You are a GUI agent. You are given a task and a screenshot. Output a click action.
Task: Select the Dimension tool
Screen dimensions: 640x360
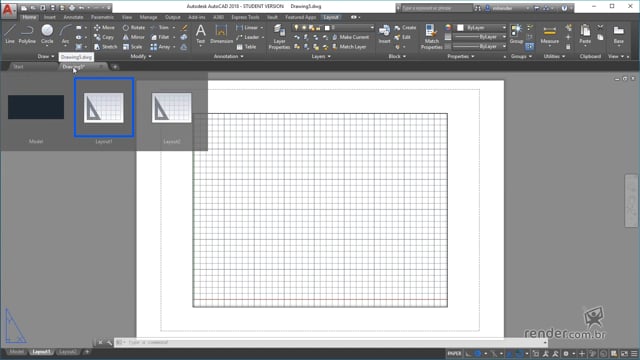click(x=221, y=34)
